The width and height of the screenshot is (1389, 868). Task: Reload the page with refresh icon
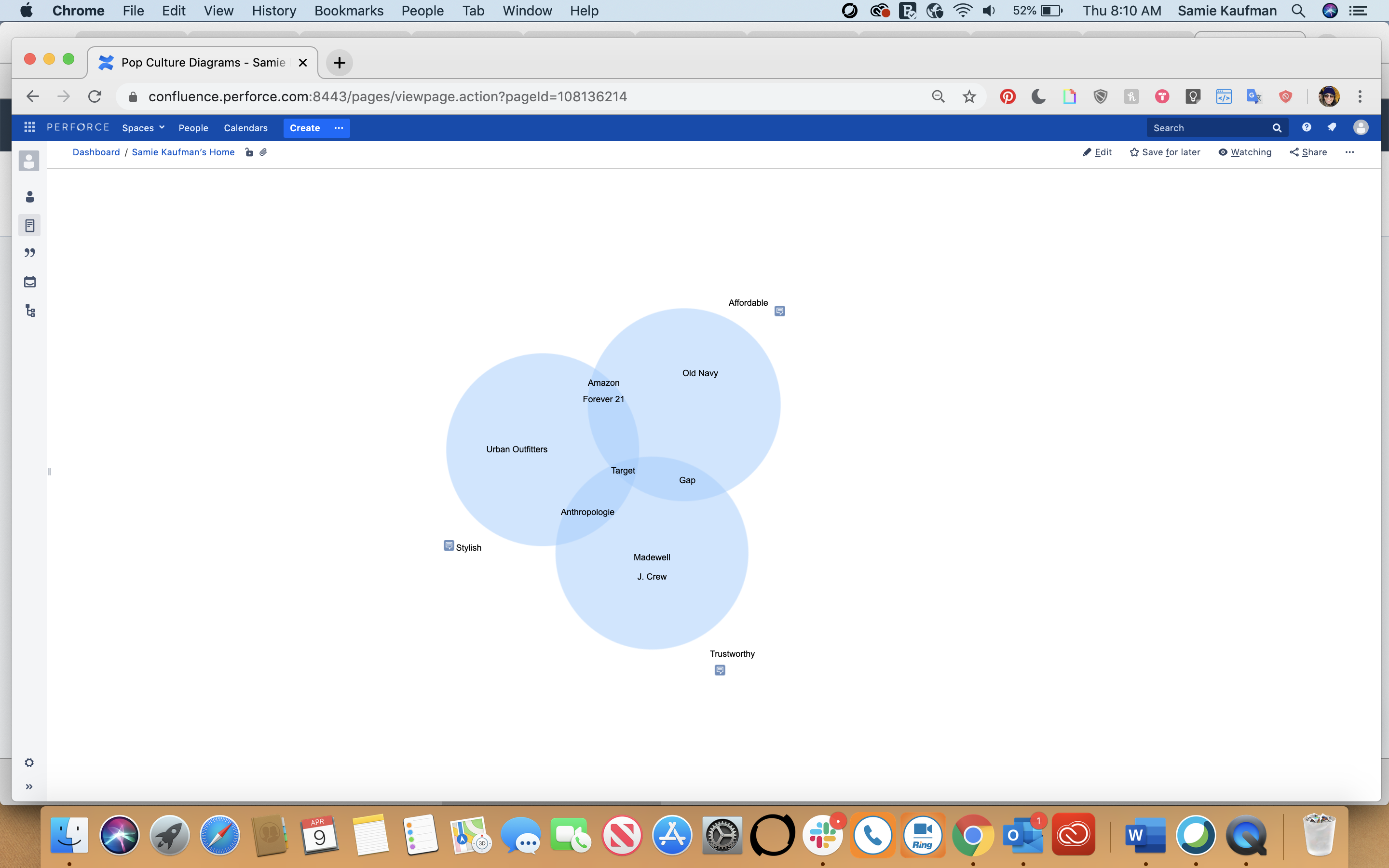[x=95, y=96]
